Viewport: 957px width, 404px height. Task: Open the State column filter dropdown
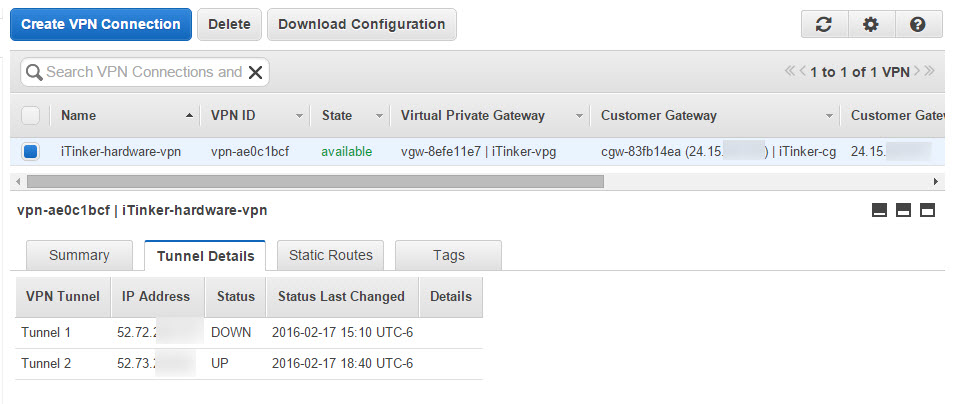(379, 116)
